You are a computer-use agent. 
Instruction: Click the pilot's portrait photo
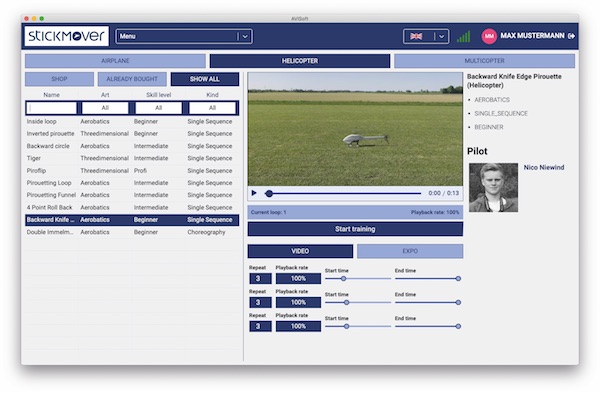[x=493, y=188]
